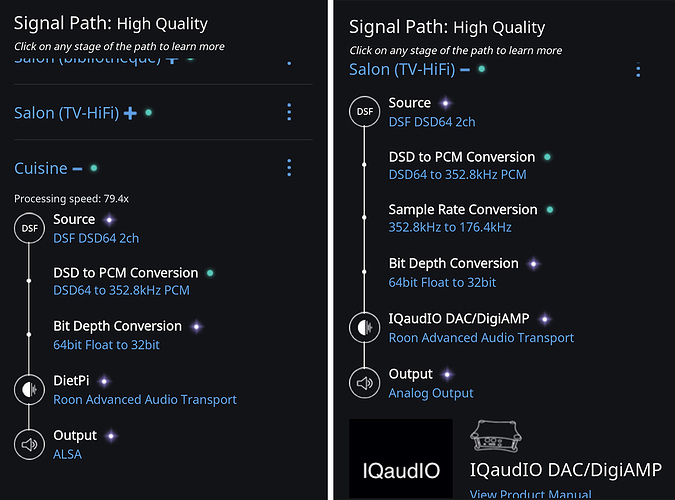Click the Analog Output speaker icon
Viewport: 675px width, 500px height.
click(x=365, y=383)
